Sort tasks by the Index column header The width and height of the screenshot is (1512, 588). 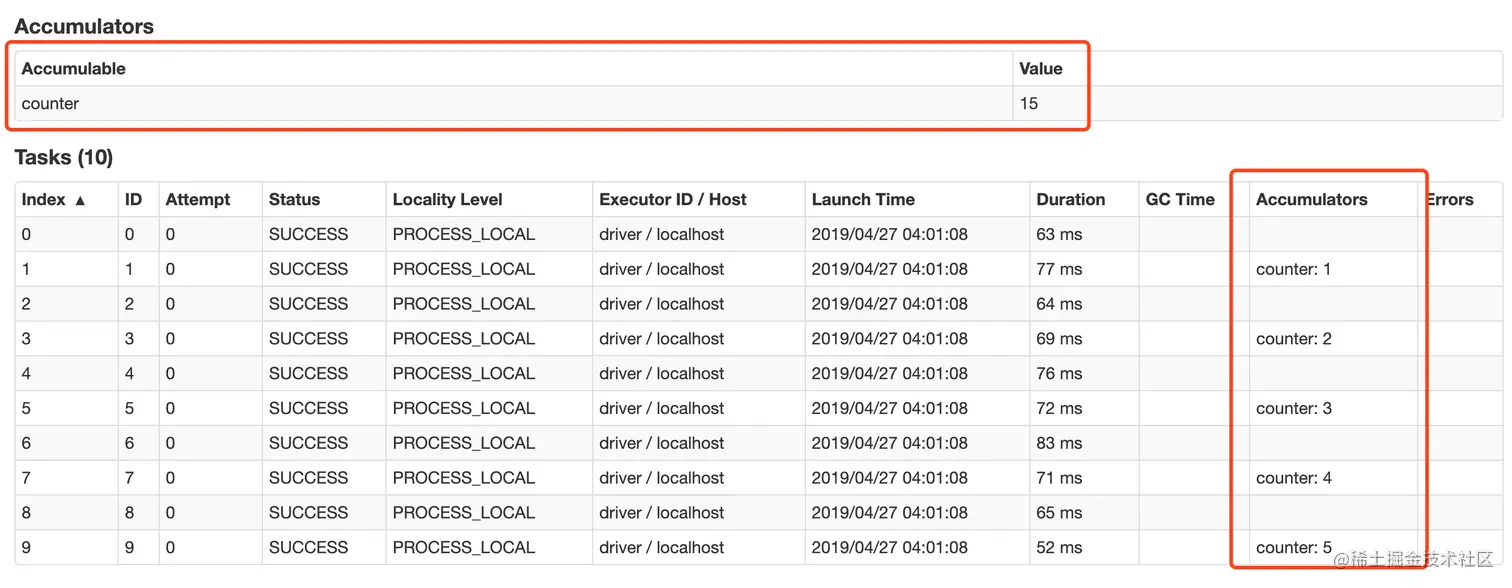click(x=54, y=199)
